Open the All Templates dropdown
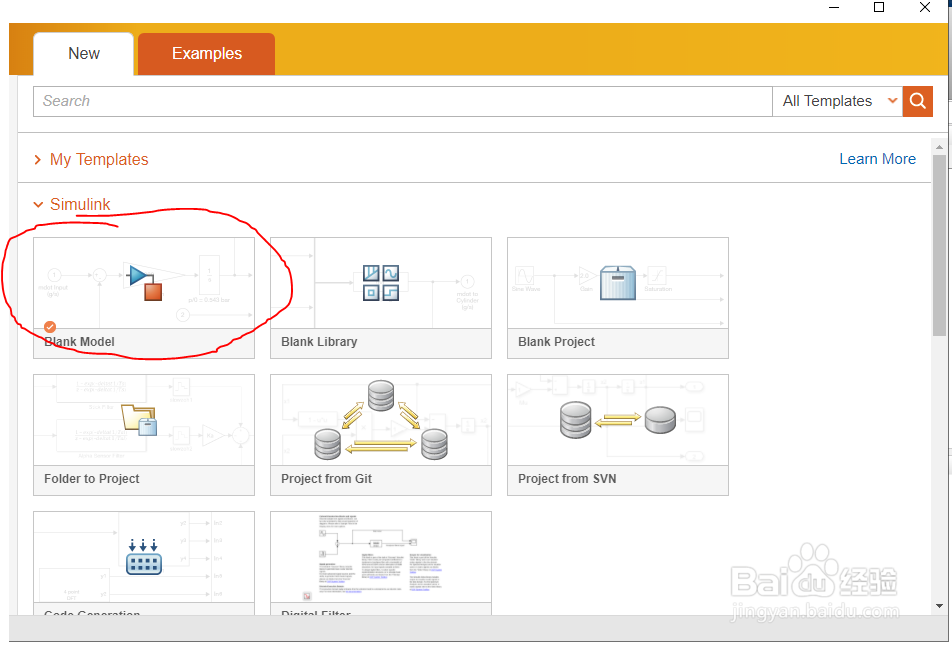 [837, 101]
